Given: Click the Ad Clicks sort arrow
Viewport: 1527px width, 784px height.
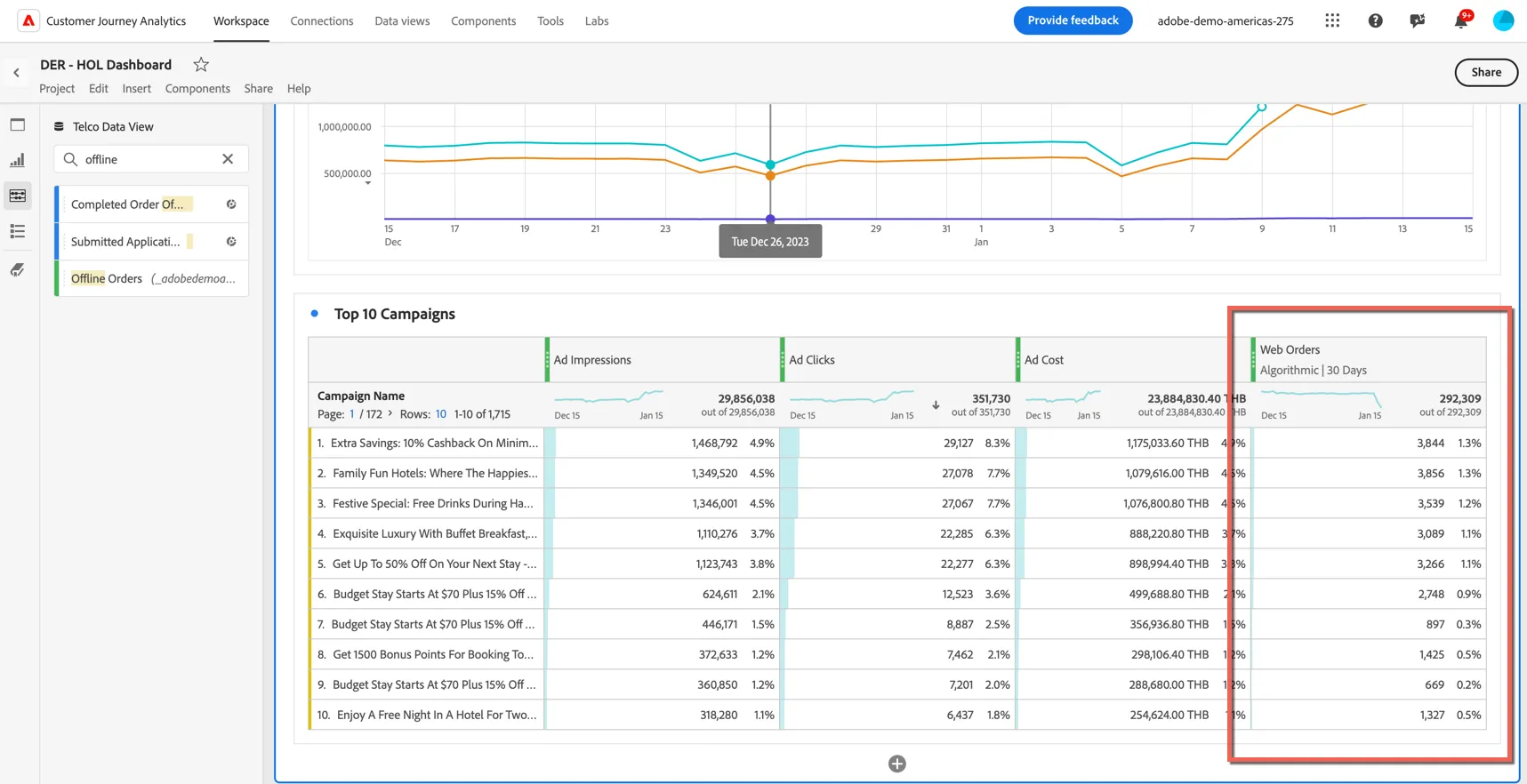Looking at the screenshot, I should [936, 405].
